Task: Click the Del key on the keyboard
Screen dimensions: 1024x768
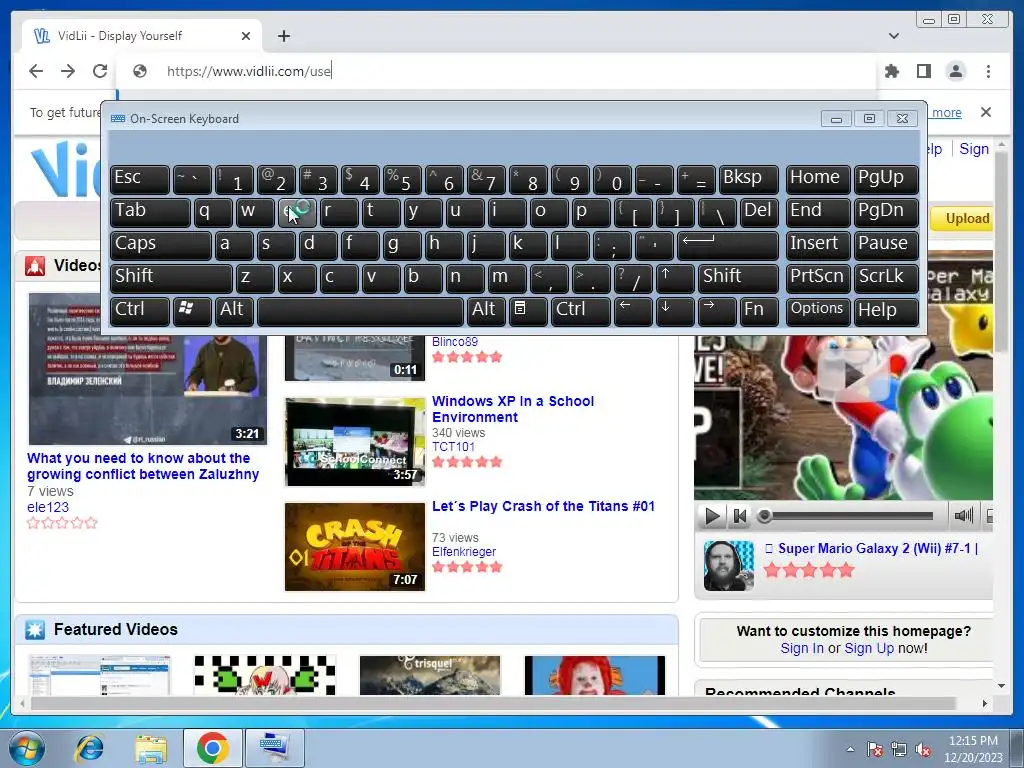Action: pyautogui.click(x=759, y=212)
